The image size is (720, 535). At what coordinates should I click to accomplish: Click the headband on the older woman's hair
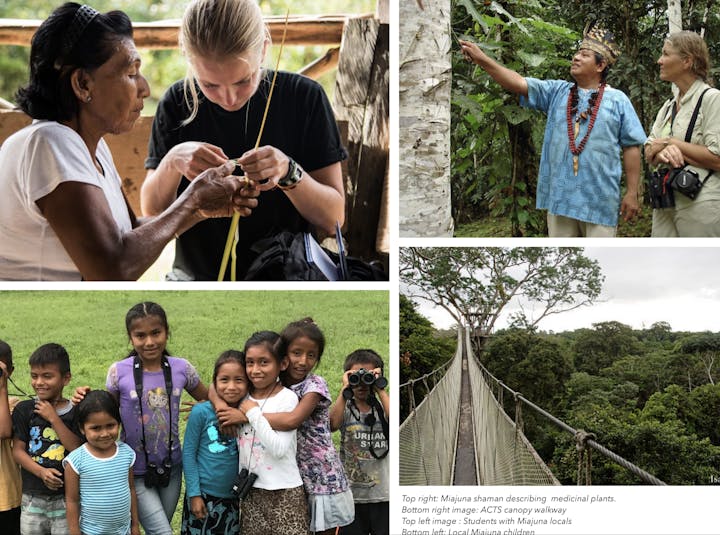pos(85,17)
